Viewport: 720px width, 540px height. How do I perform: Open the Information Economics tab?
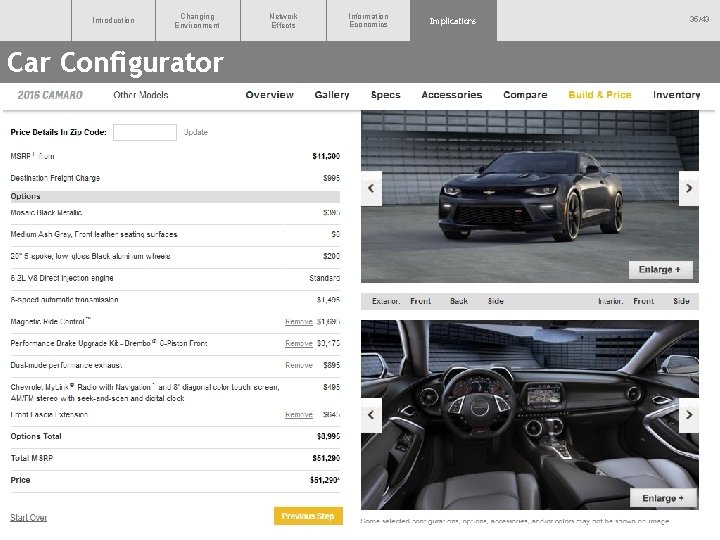(x=368, y=21)
